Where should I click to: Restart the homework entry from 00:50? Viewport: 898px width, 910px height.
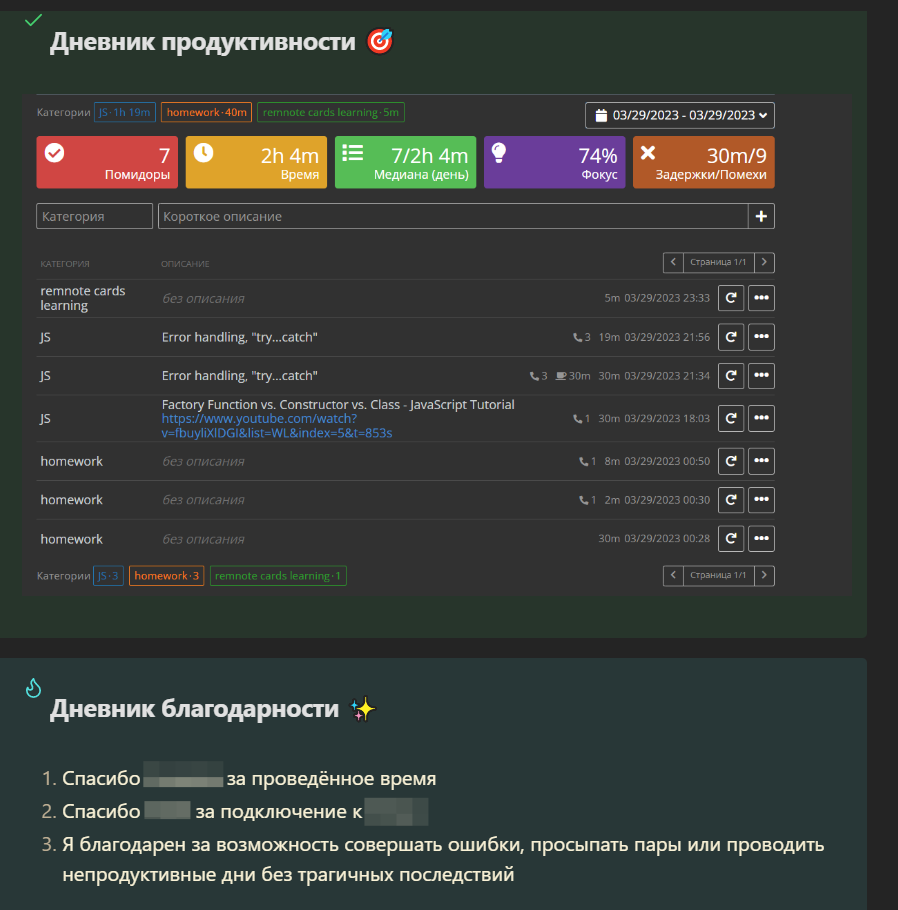click(731, 461)
